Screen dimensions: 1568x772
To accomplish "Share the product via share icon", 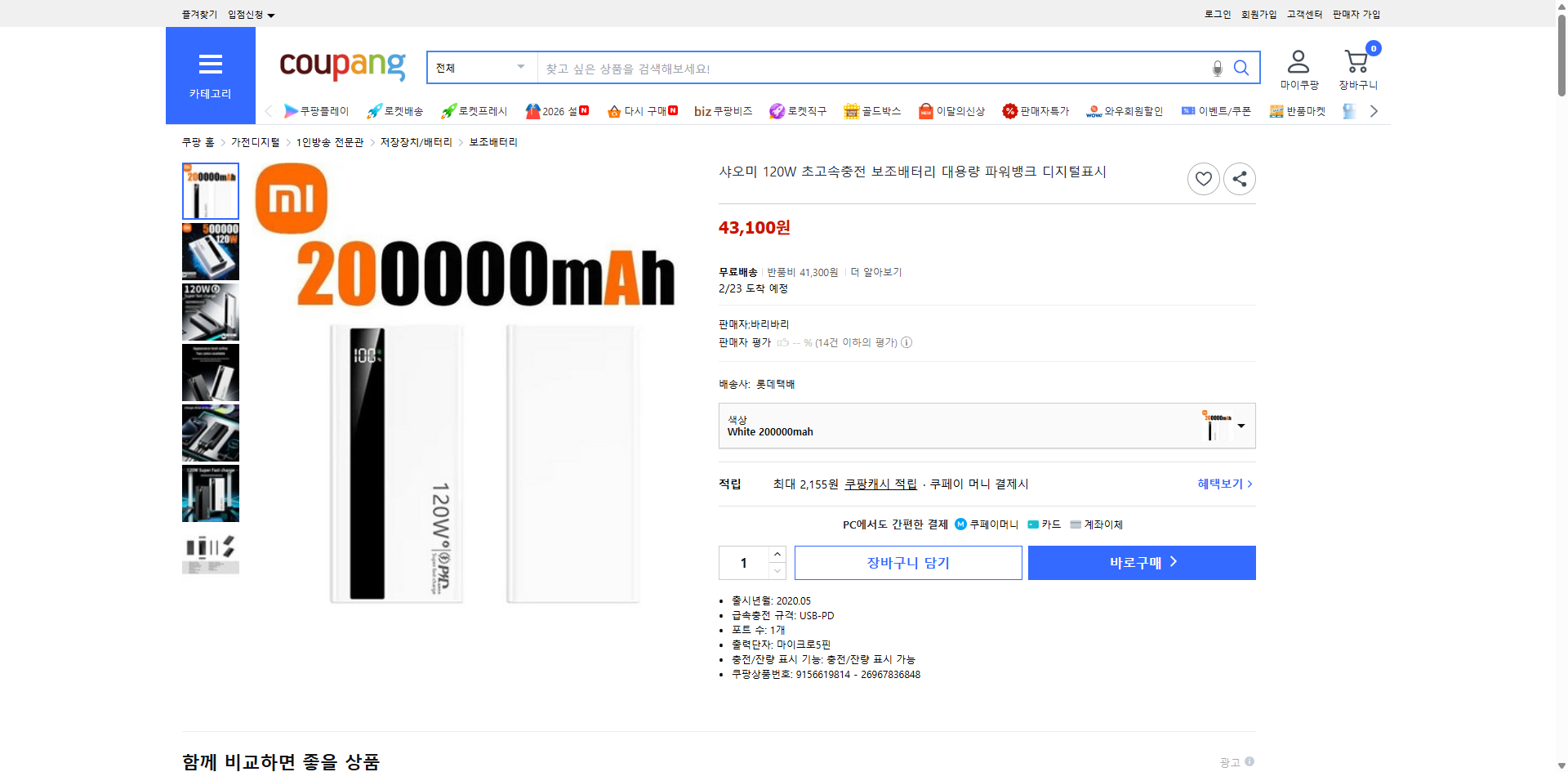I will [x=1239, y=178].
